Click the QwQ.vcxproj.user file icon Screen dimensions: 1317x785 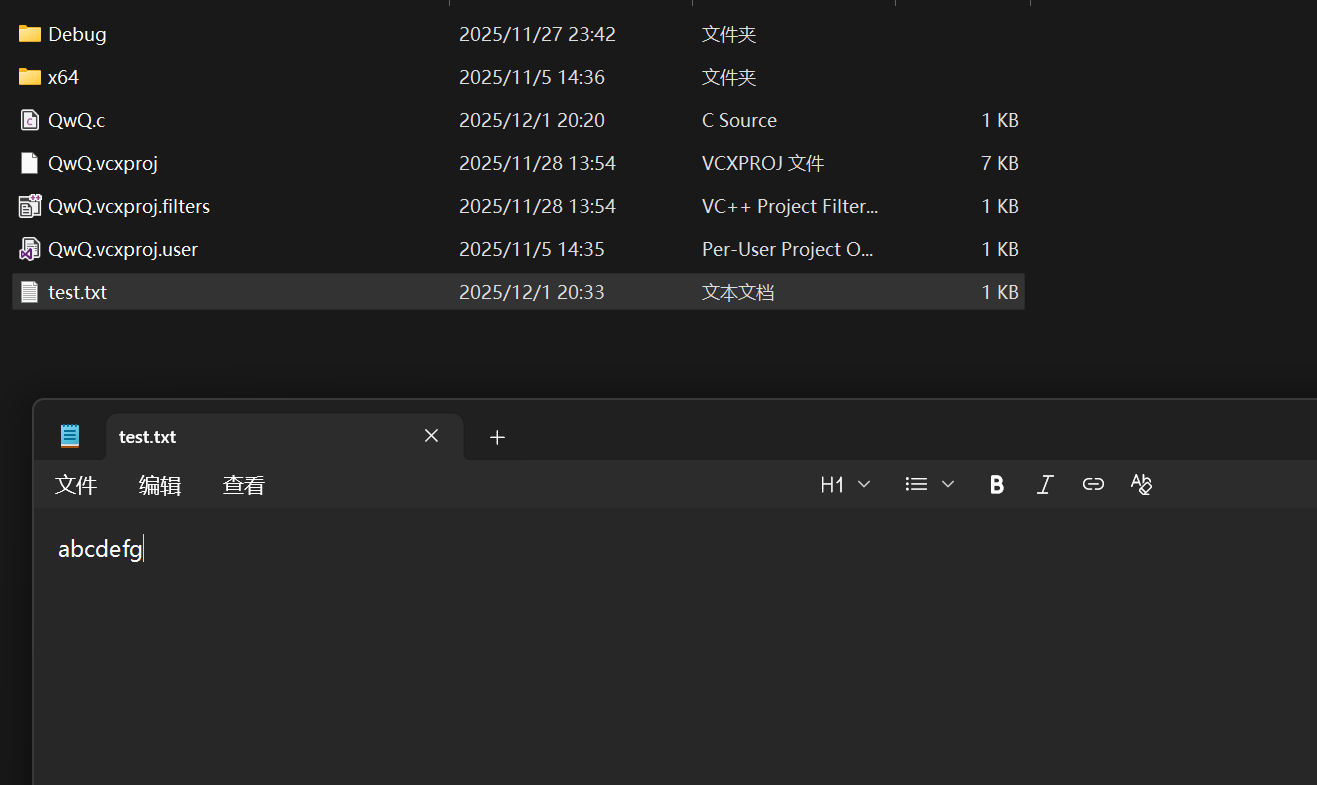[x=30, y=249]
